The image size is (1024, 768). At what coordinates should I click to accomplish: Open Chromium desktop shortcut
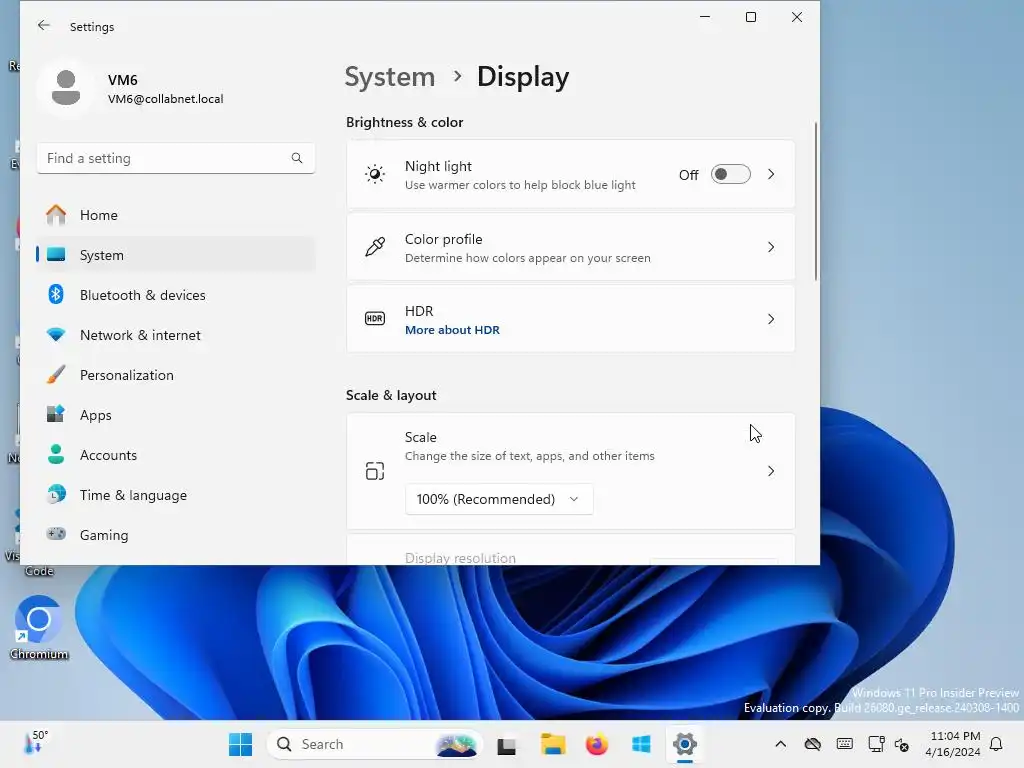coord(39,627)
